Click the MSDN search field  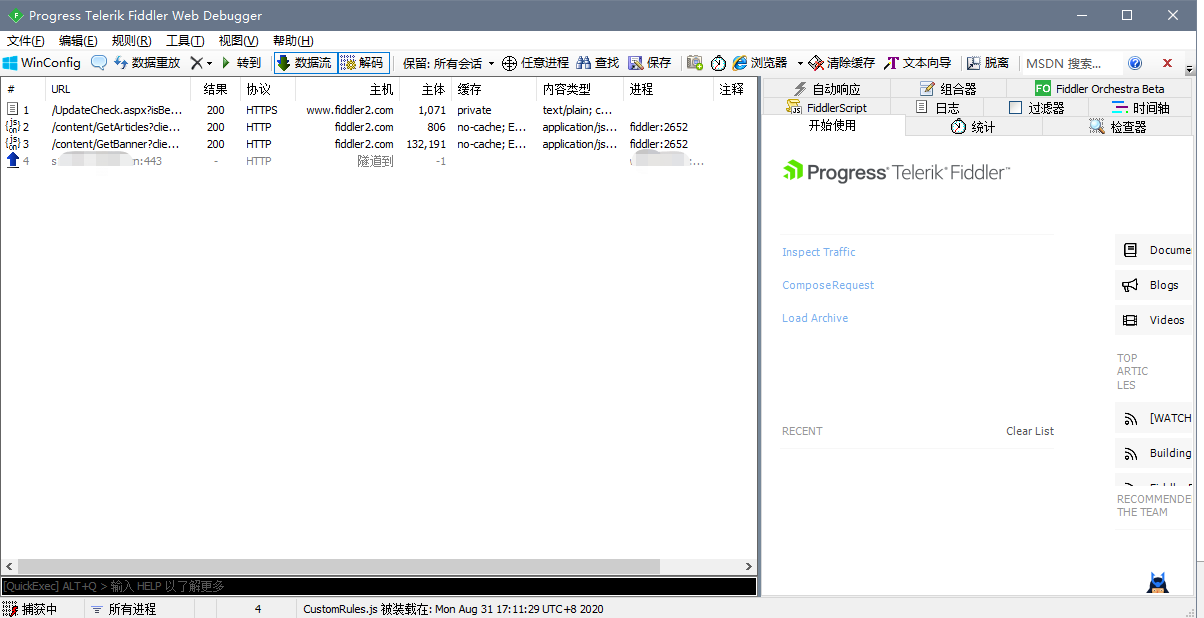pos(1070,63)
